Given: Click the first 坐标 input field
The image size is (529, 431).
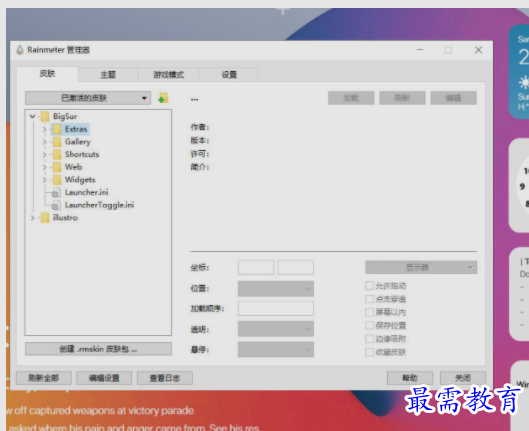Looking at the screenshot, I should click(256, 267).
